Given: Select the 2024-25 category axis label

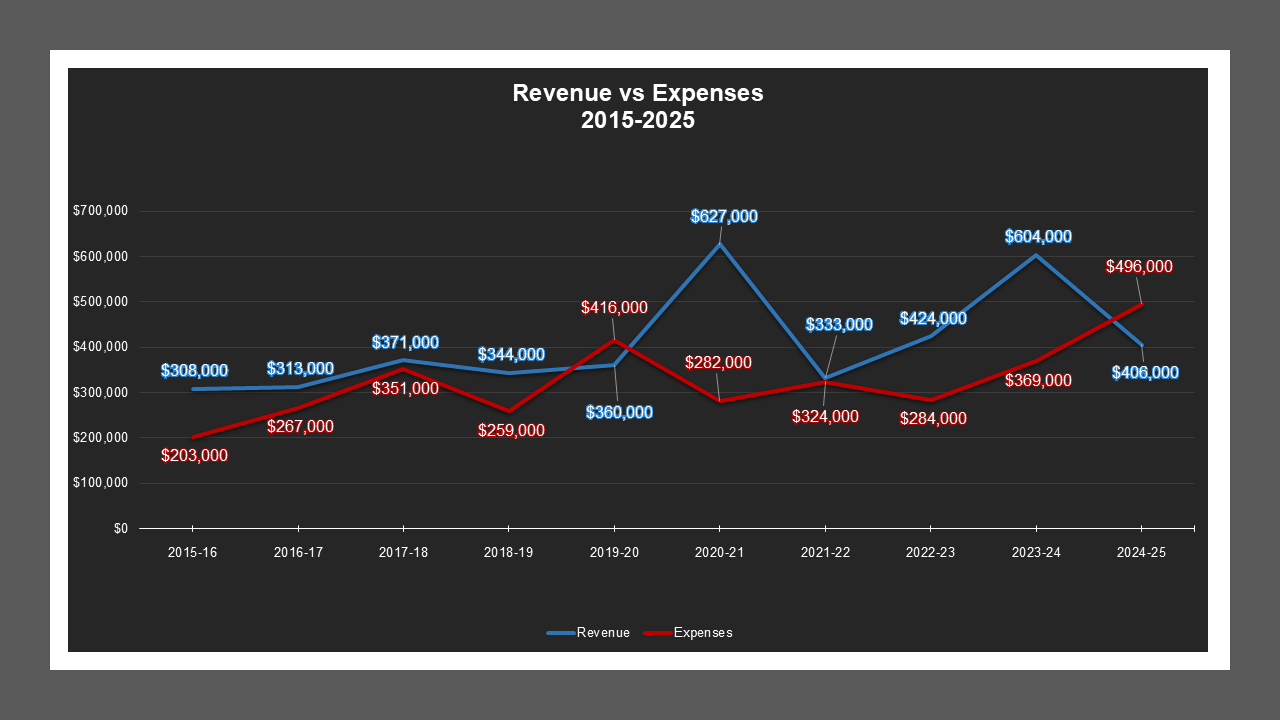Looking at the screenshot, I should point(1141,552).
